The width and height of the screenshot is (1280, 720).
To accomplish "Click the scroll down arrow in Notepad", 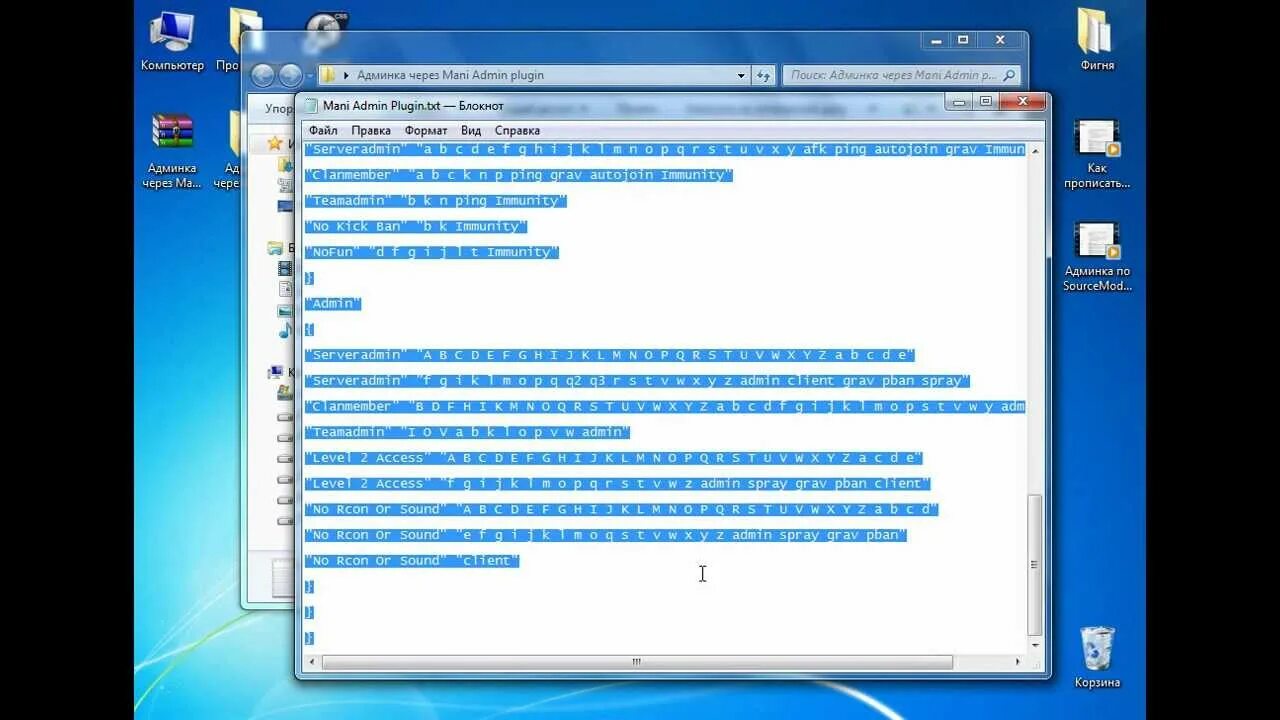I will [1035, 645].
